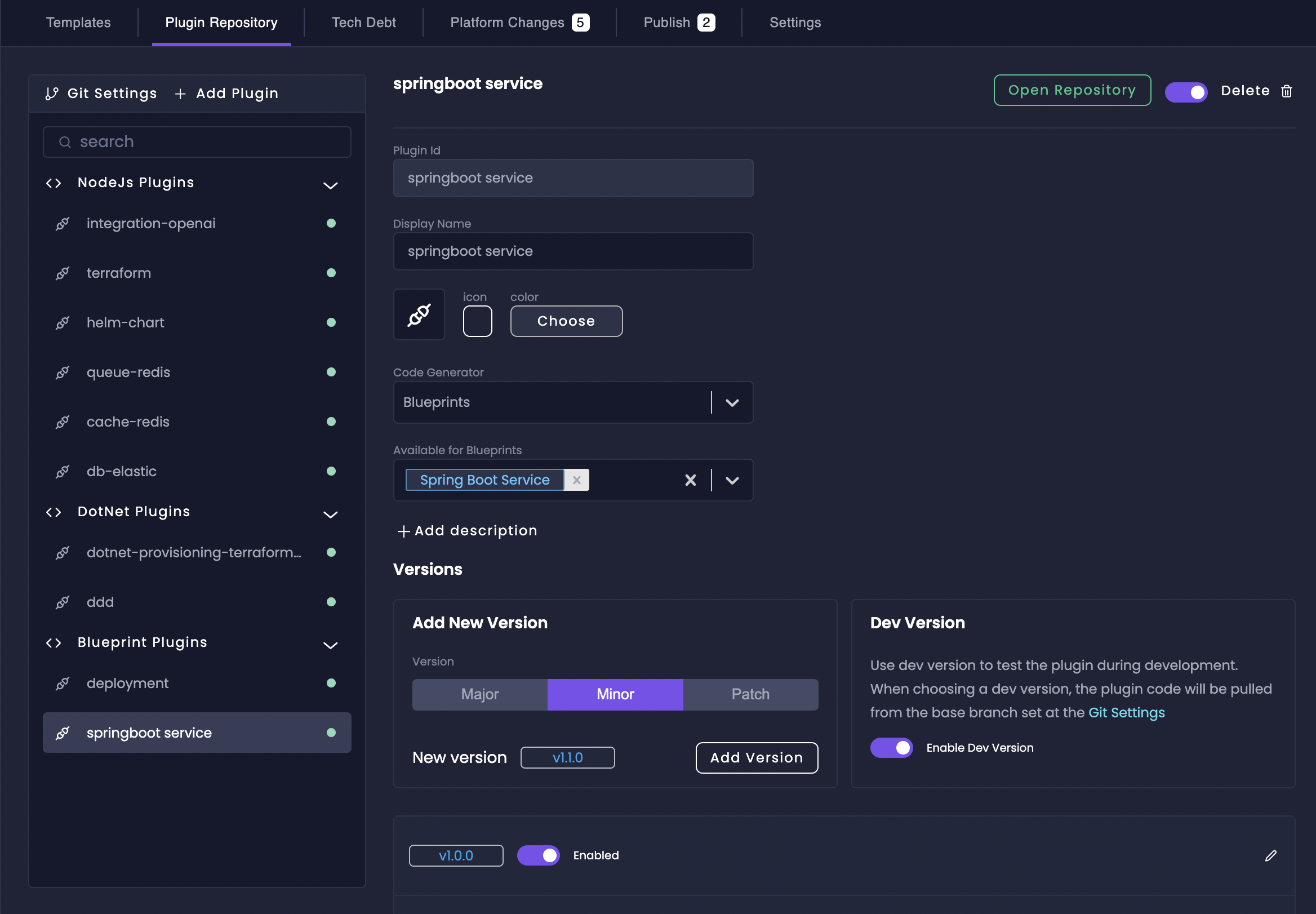Click the terraform plugin's plug icon

pos(63,273)
